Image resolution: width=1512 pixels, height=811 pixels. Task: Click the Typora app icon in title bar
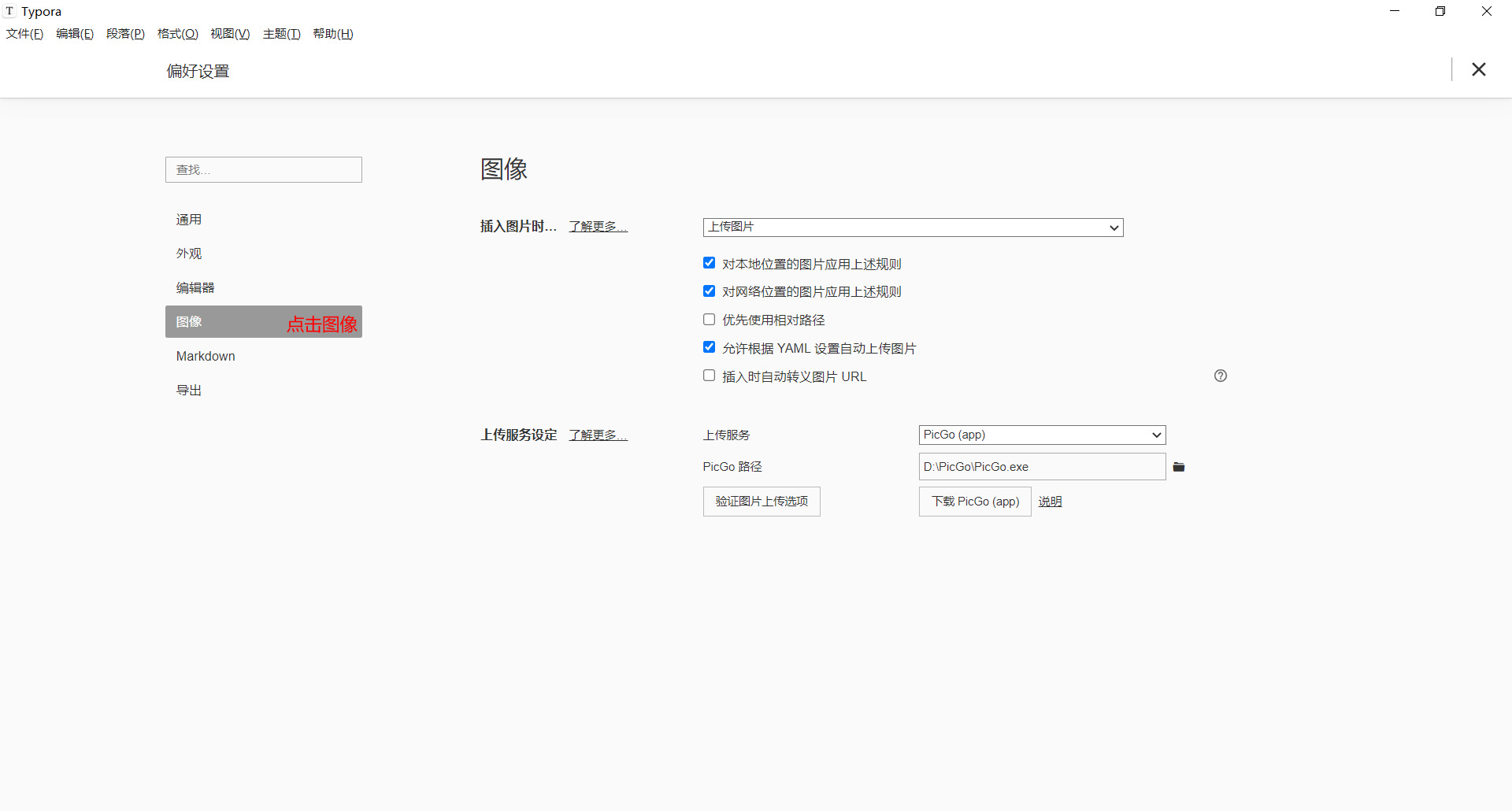[9, 11]
